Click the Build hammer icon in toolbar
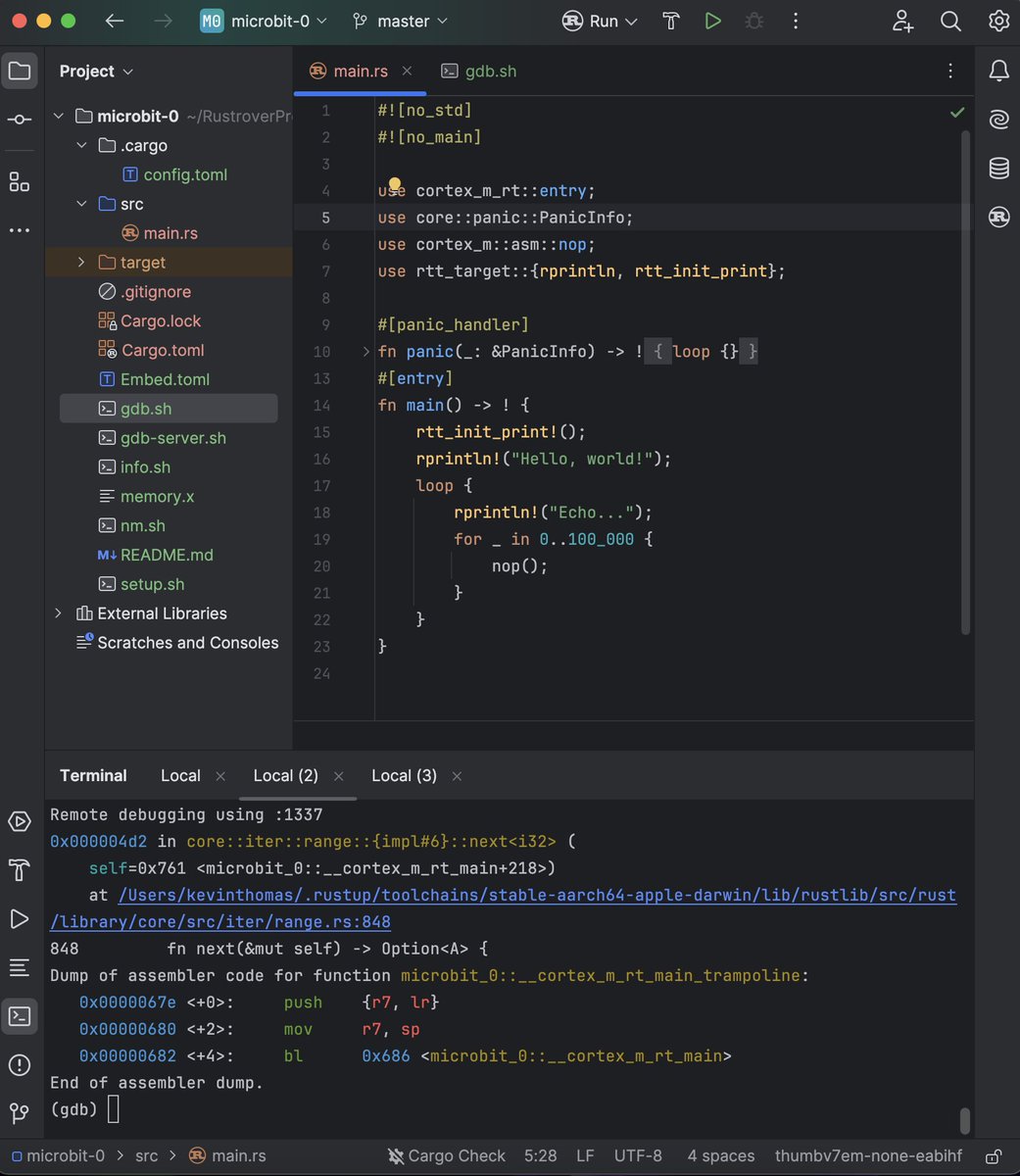This screenshot has width=1020, height=1176. click(671, 21)
